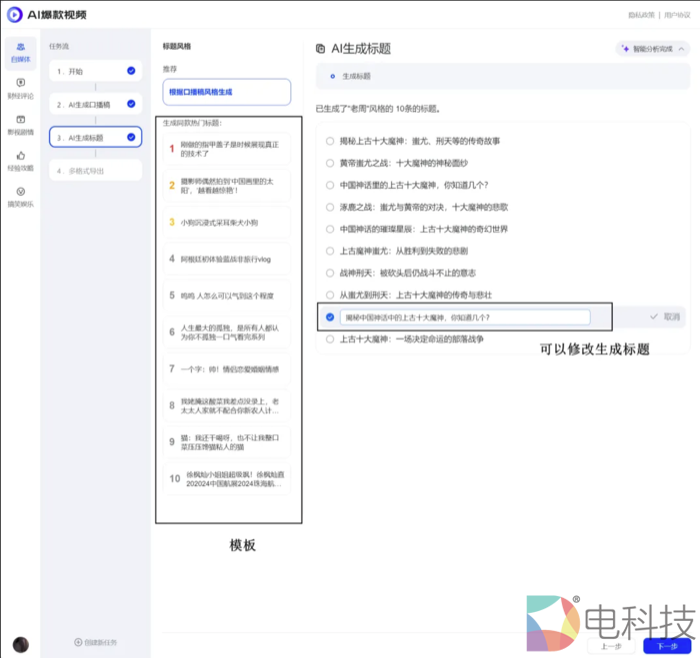Open the 经验攻略 thumbs-up category
Image resolution: width=700 pixels, height=658 pixels.
pos(20,160)
